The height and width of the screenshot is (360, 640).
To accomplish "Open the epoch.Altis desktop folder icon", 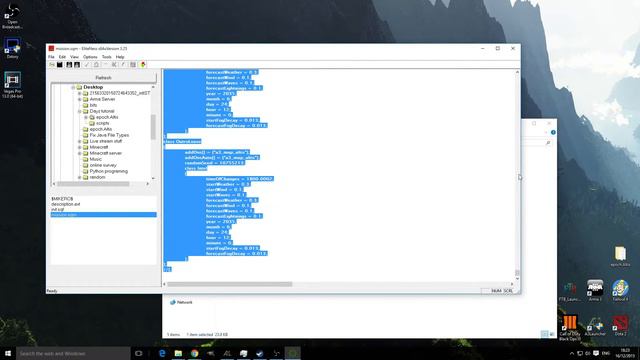I will point(620,257).
